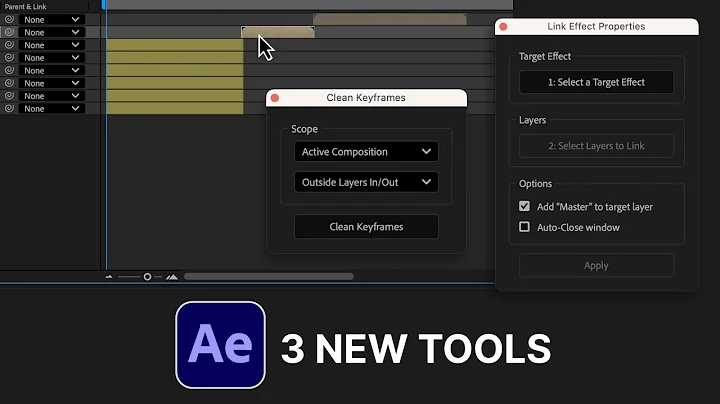Open the None parent dropdown in the topmost row
The height and width of the screenshot is (404, 720).
click(52, 20)
